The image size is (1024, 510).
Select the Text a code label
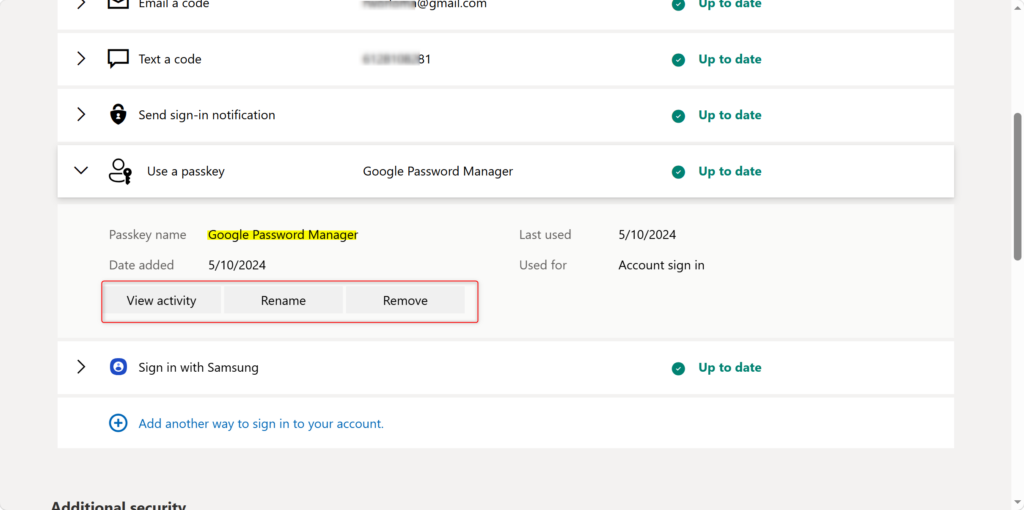point(170,59)
